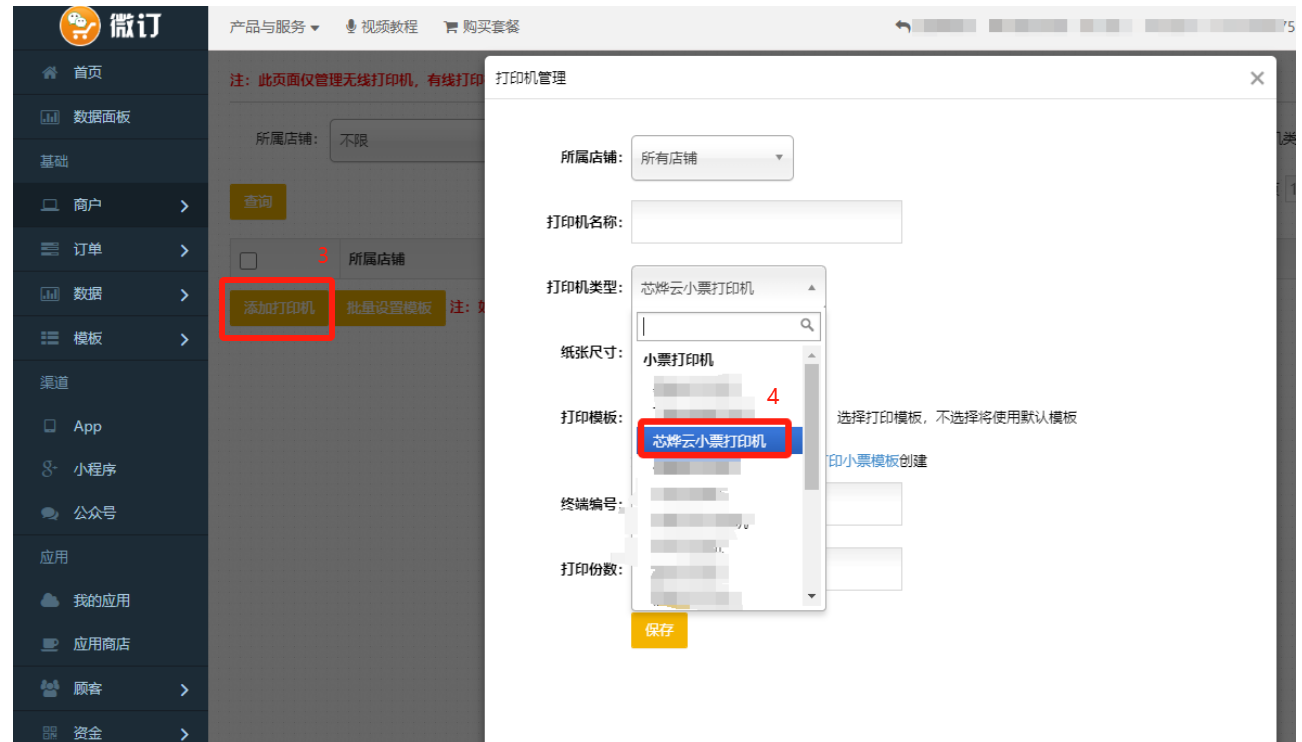
Task: Expand the 顾客 submenu chevron
Action: (x=184, y=689)
